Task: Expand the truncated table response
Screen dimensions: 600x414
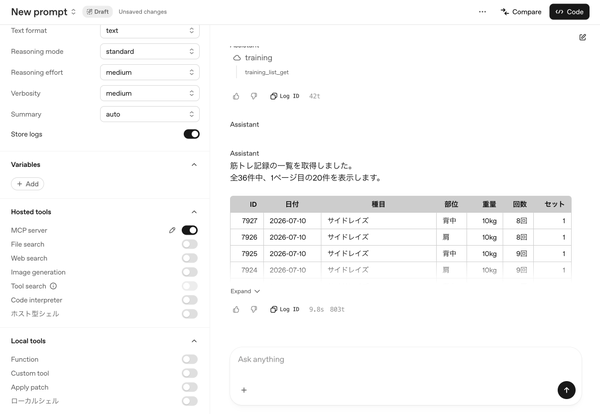Action: tap(245, 291)
